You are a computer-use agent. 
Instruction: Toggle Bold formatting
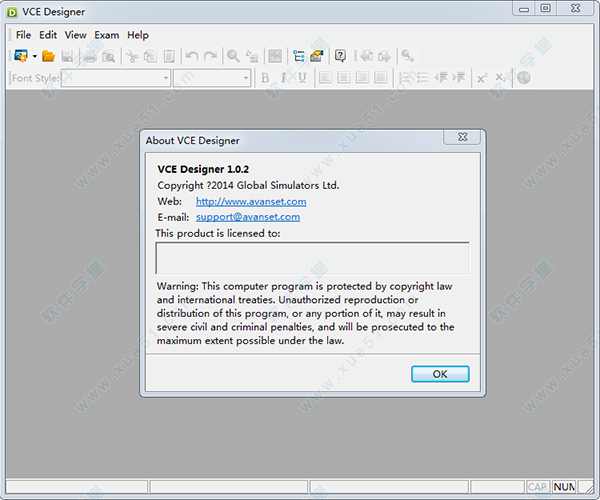(x=265, y=78)
